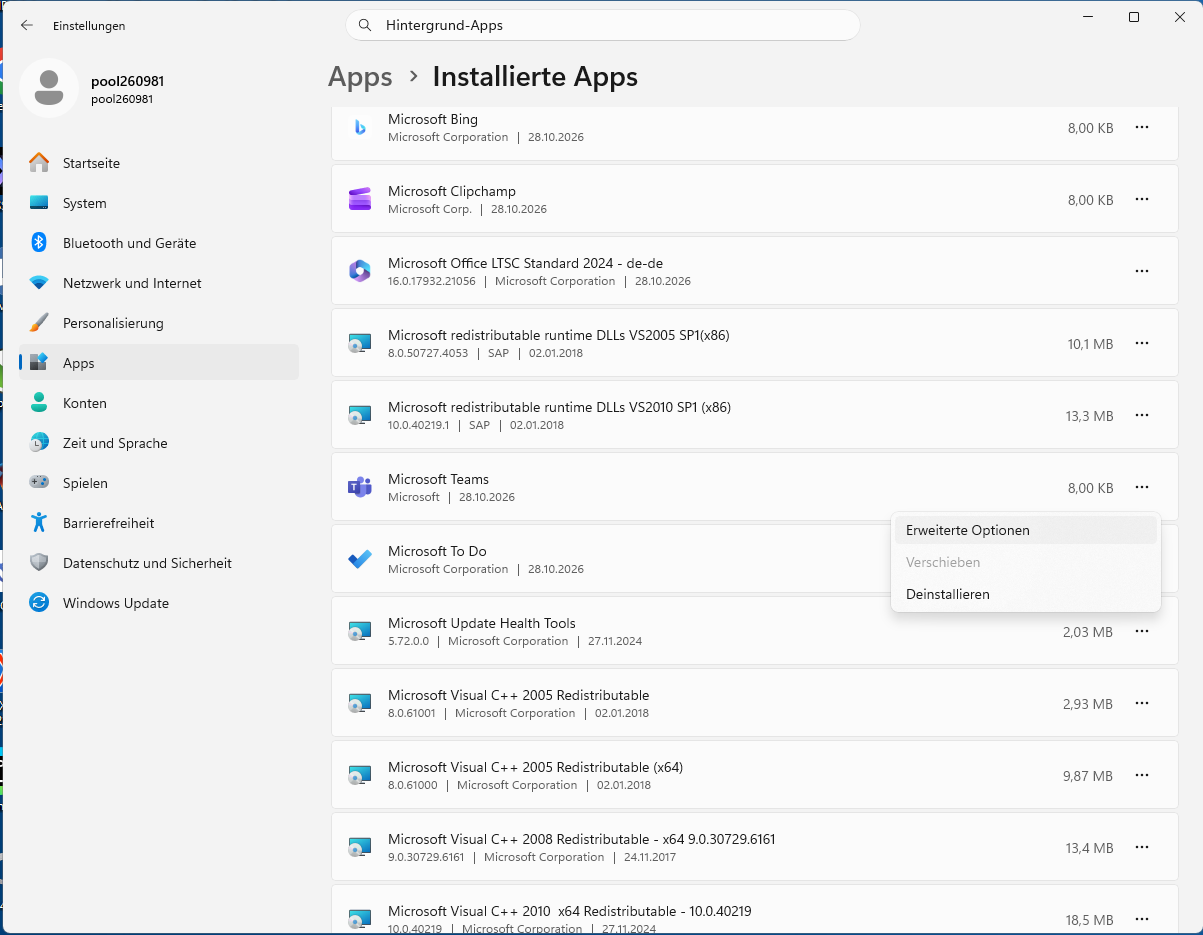Click the 13,3 MB size value
Screen dimensions: 1203x935
tap(1090, 416)
